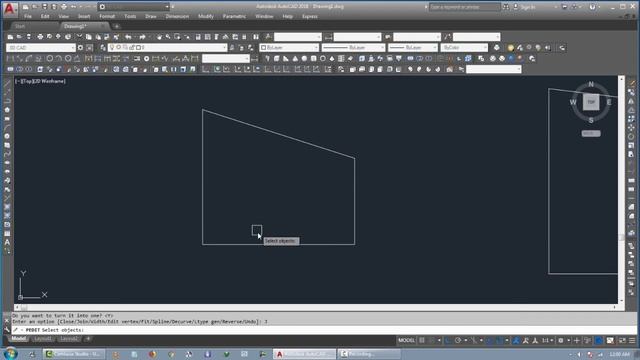Open the text style dropdown
Viewport: 640px width, 360px height.
298,37
